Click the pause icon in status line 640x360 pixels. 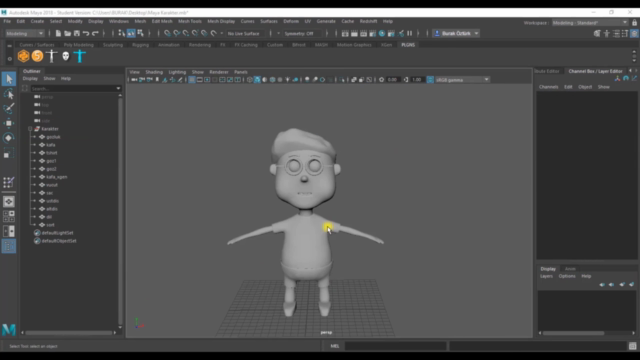[409, 33]
